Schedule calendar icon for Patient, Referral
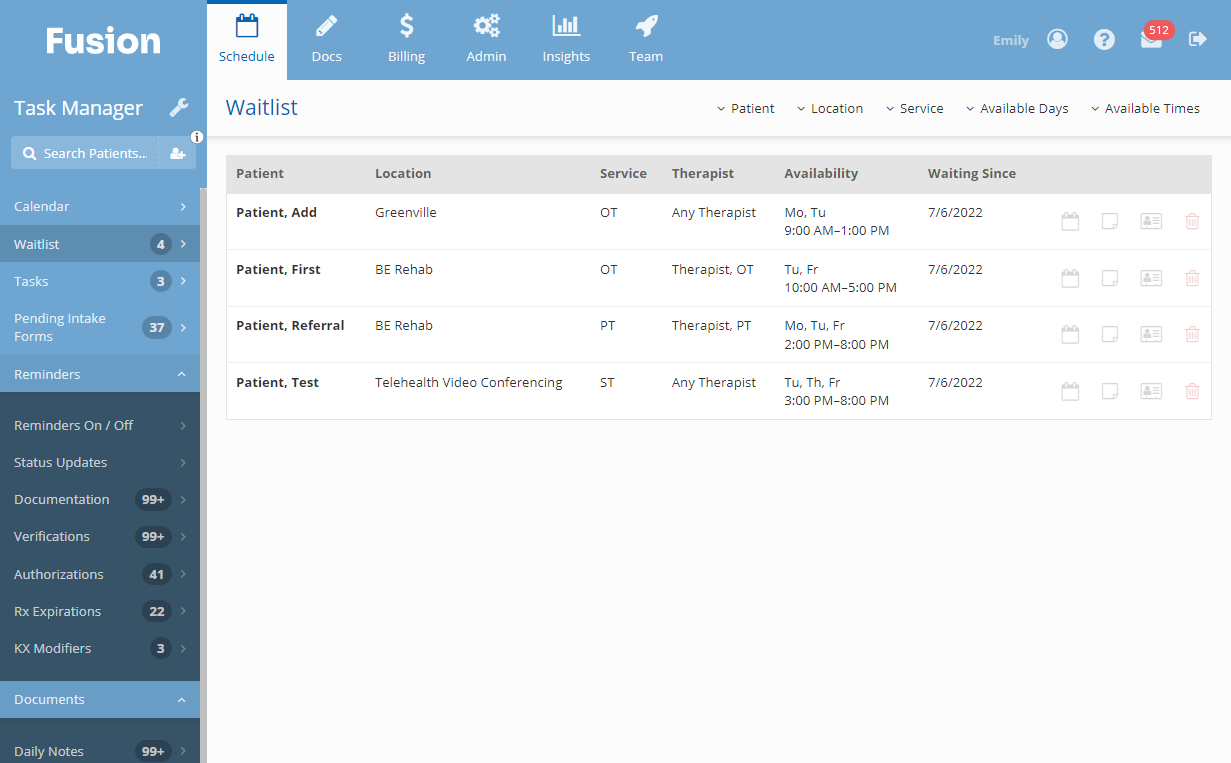The height and width of the screenshot is (763, 1231). pos(1070,334)
